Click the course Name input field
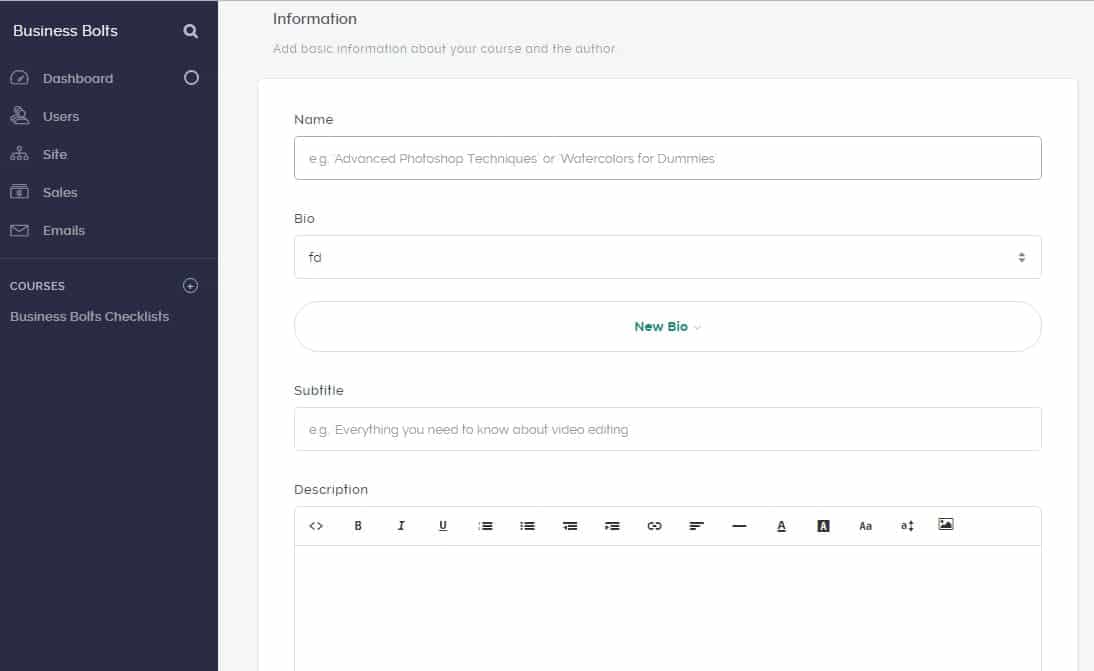 [x=667, y=158]
